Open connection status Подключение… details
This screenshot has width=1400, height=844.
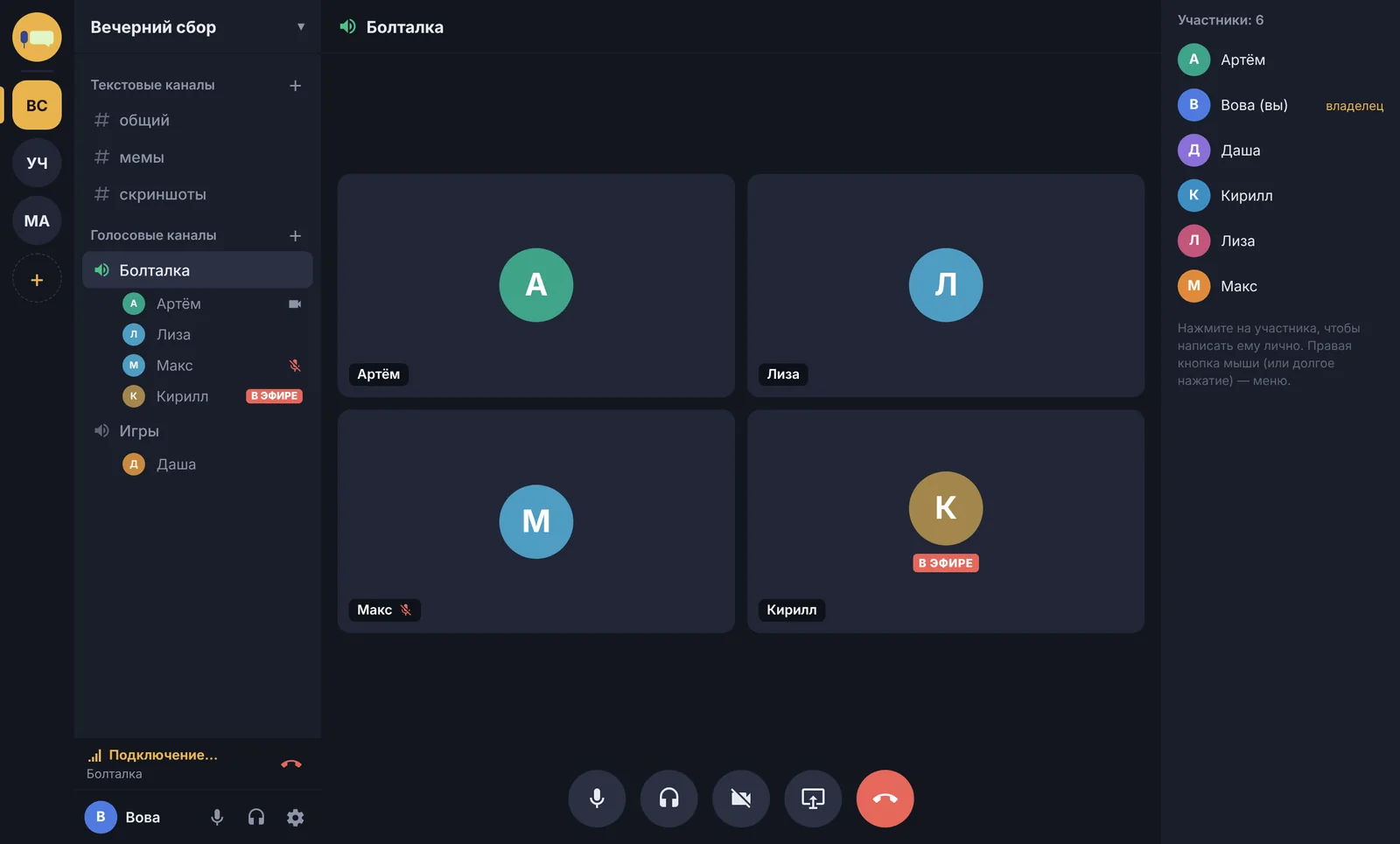[163, 755]
